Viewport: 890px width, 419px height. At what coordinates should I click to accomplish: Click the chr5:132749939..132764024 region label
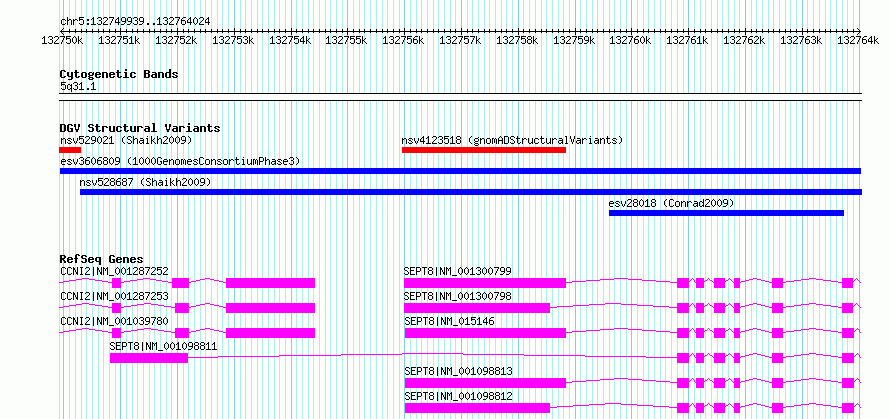pos(135,22)
